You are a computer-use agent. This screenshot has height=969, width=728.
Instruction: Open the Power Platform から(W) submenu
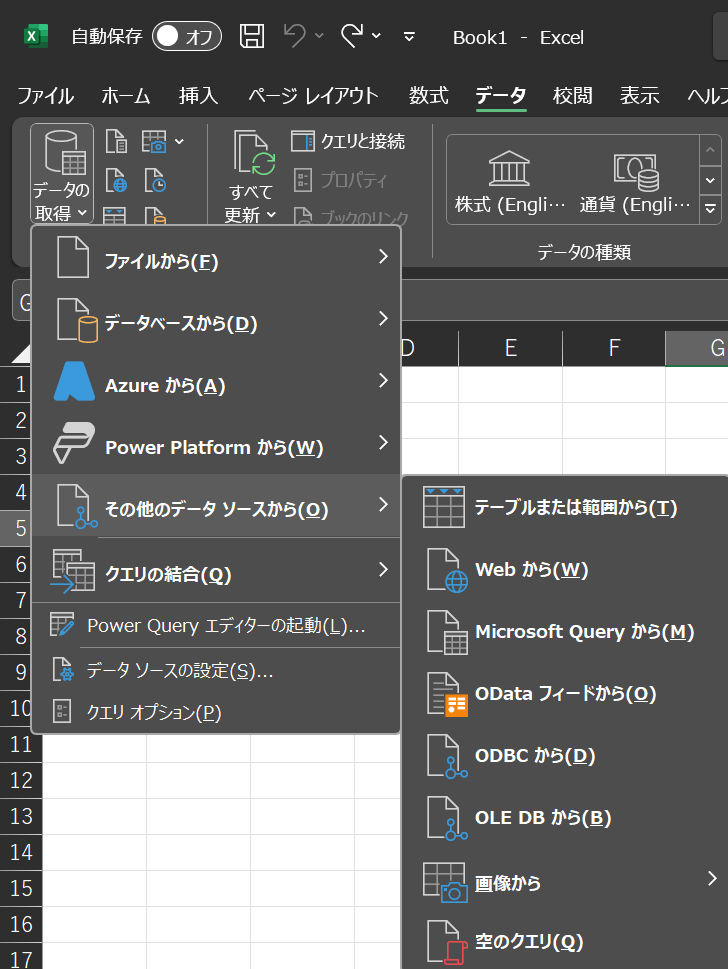click(x=216, y=443)
